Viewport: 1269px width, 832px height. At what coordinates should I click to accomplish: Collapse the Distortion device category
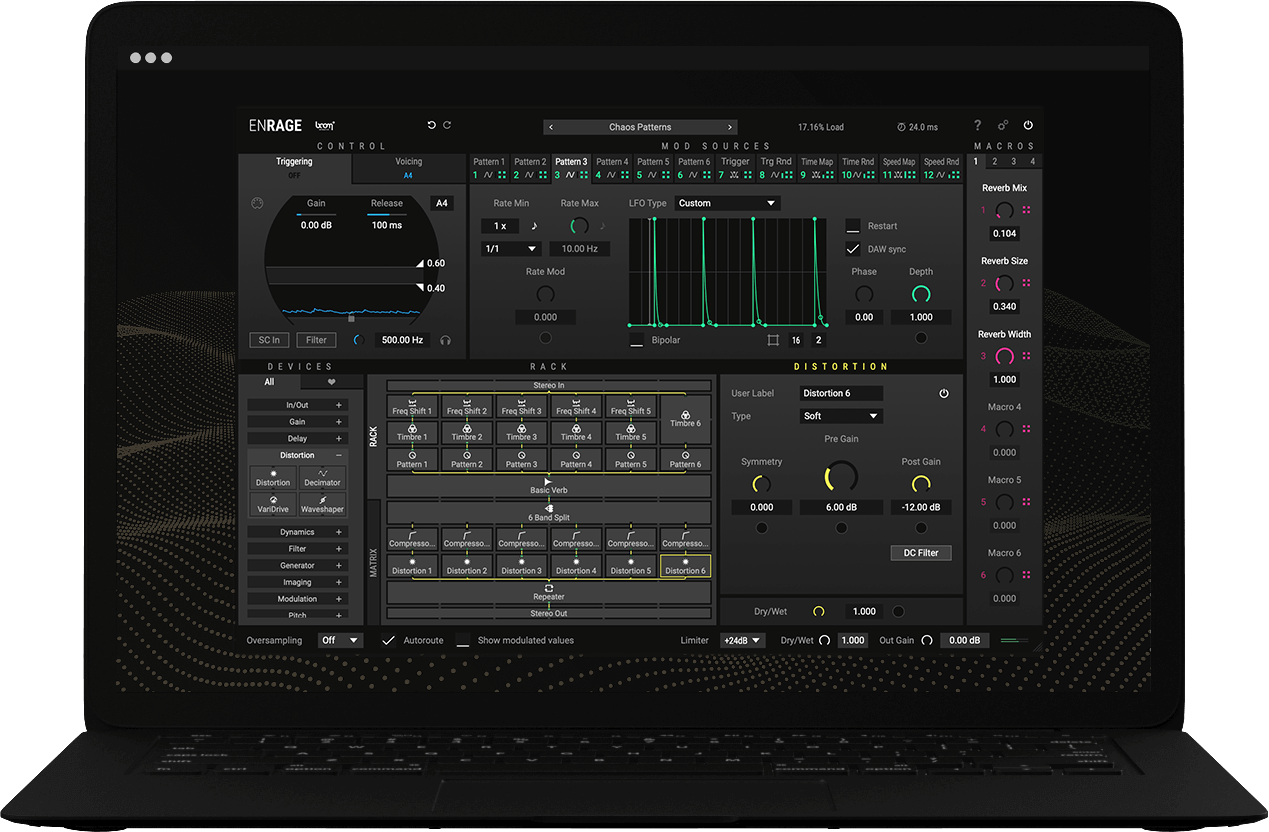tap(297, 455)
